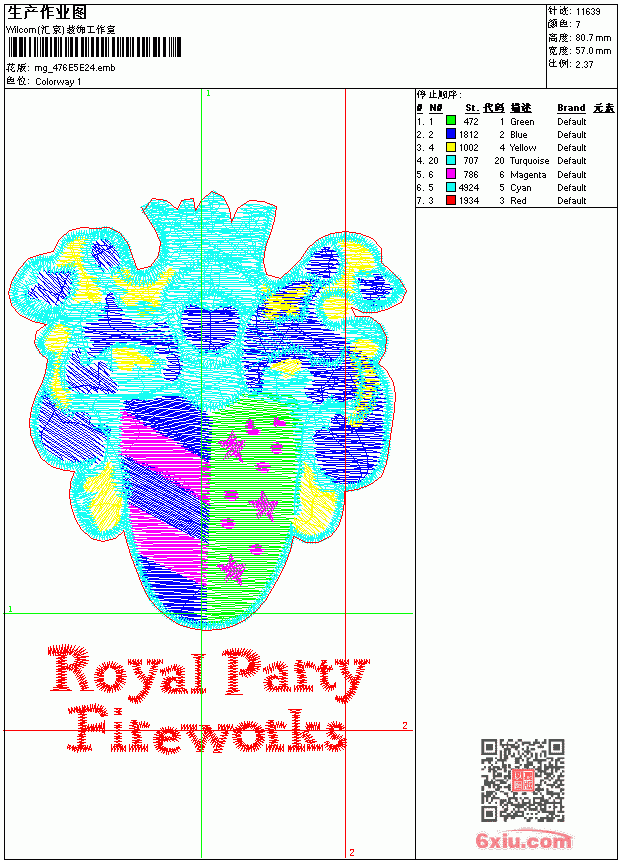620x860 pixels.
Task: Select the Turquoise color swatch in row 4
Action: 450,160
